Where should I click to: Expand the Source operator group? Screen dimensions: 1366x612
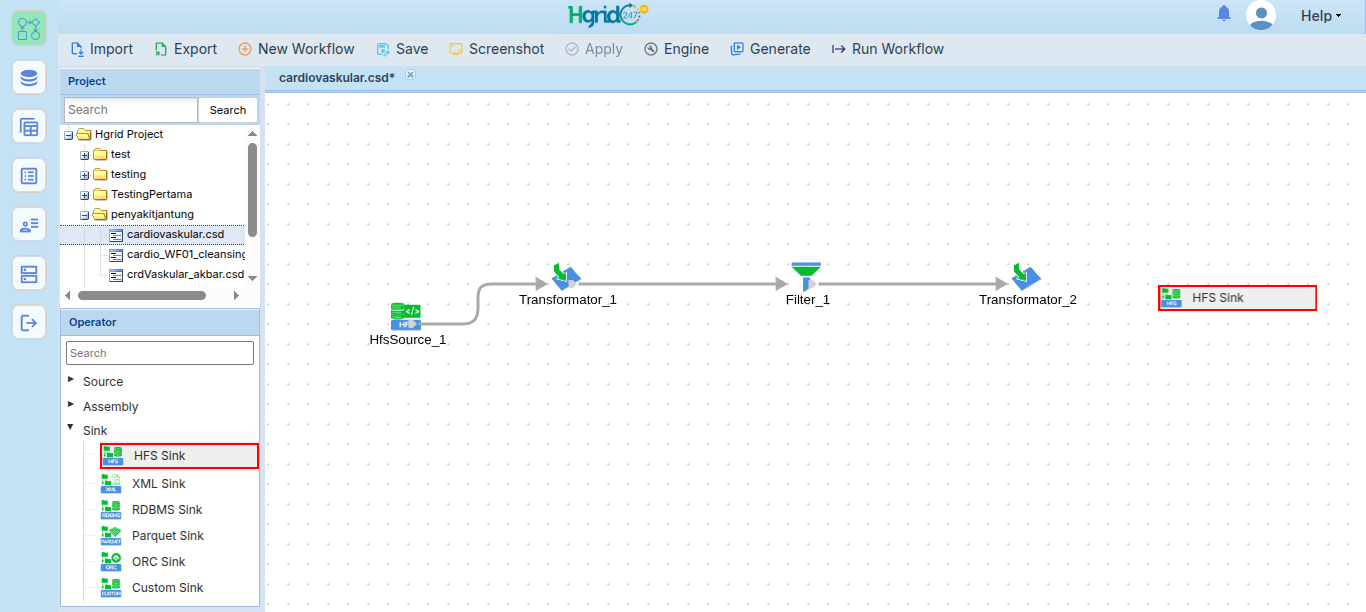71,380
